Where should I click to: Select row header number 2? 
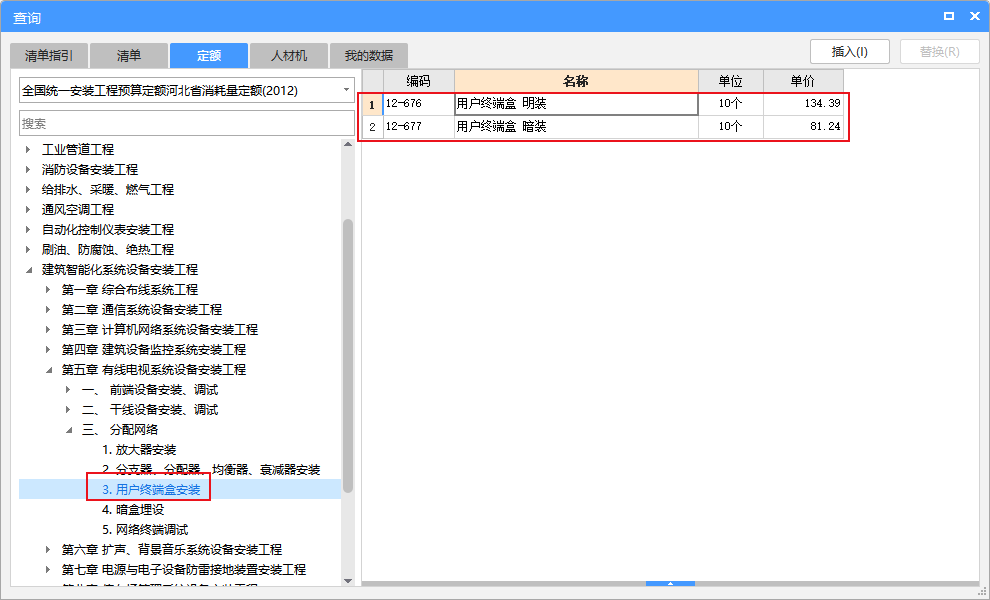point(373,126)
